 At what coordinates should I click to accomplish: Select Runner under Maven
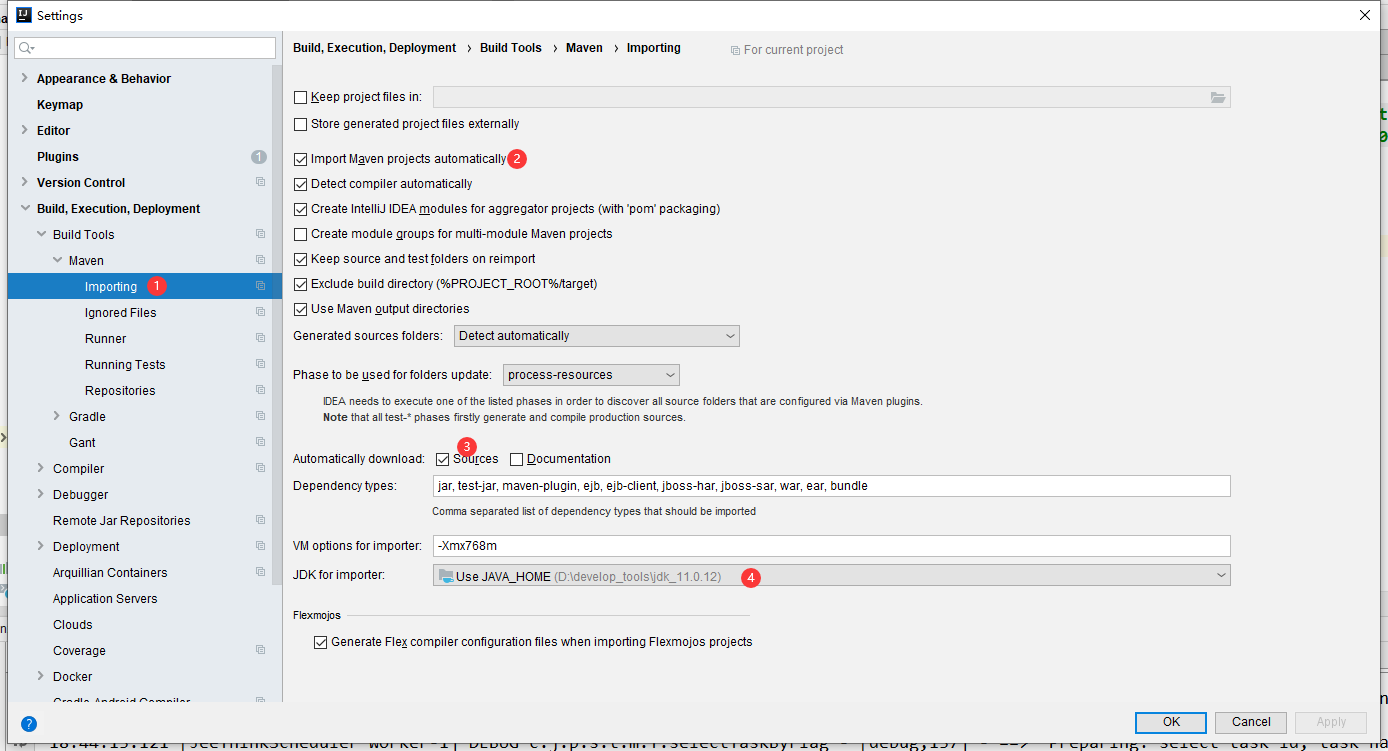[105, 339]
